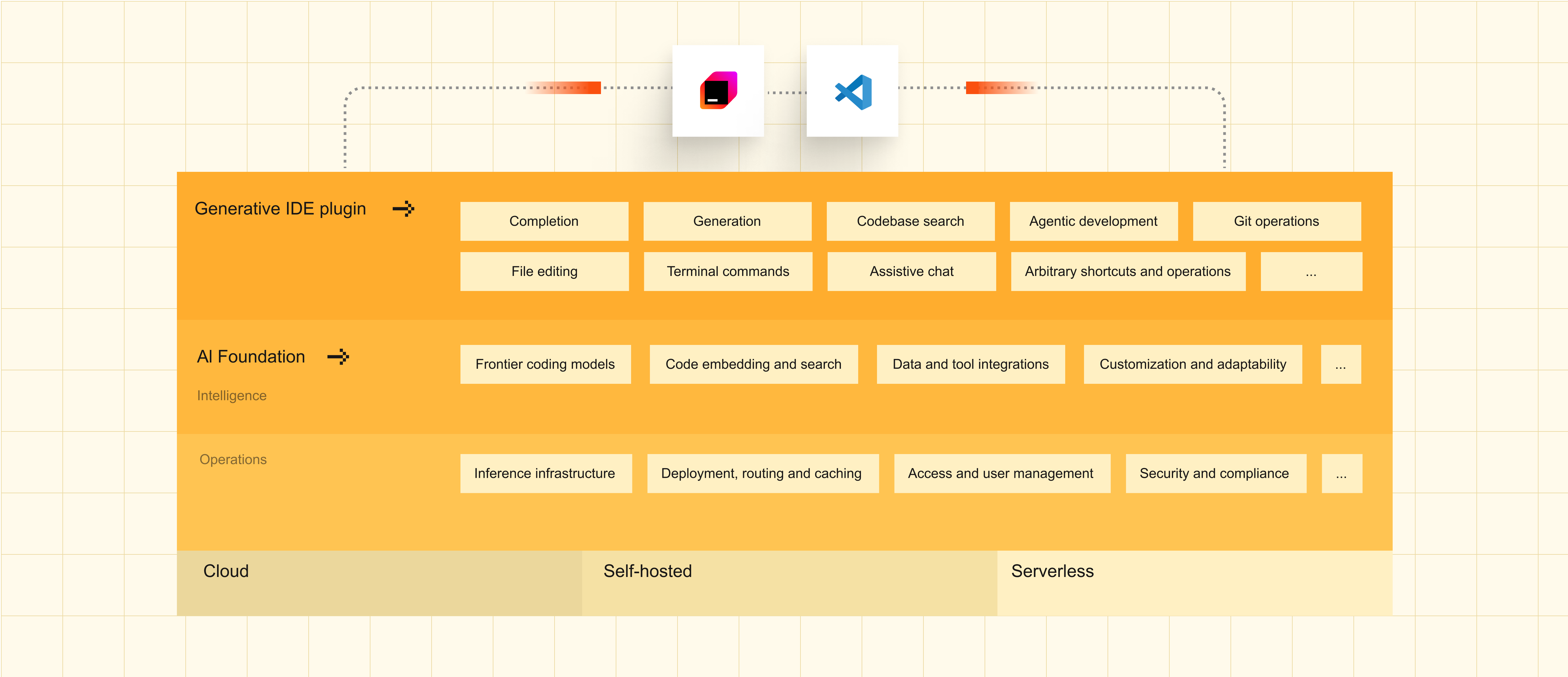Open the Git operations box
The width and height of the screenshot is (1568, 677).
pos(1276,221)
